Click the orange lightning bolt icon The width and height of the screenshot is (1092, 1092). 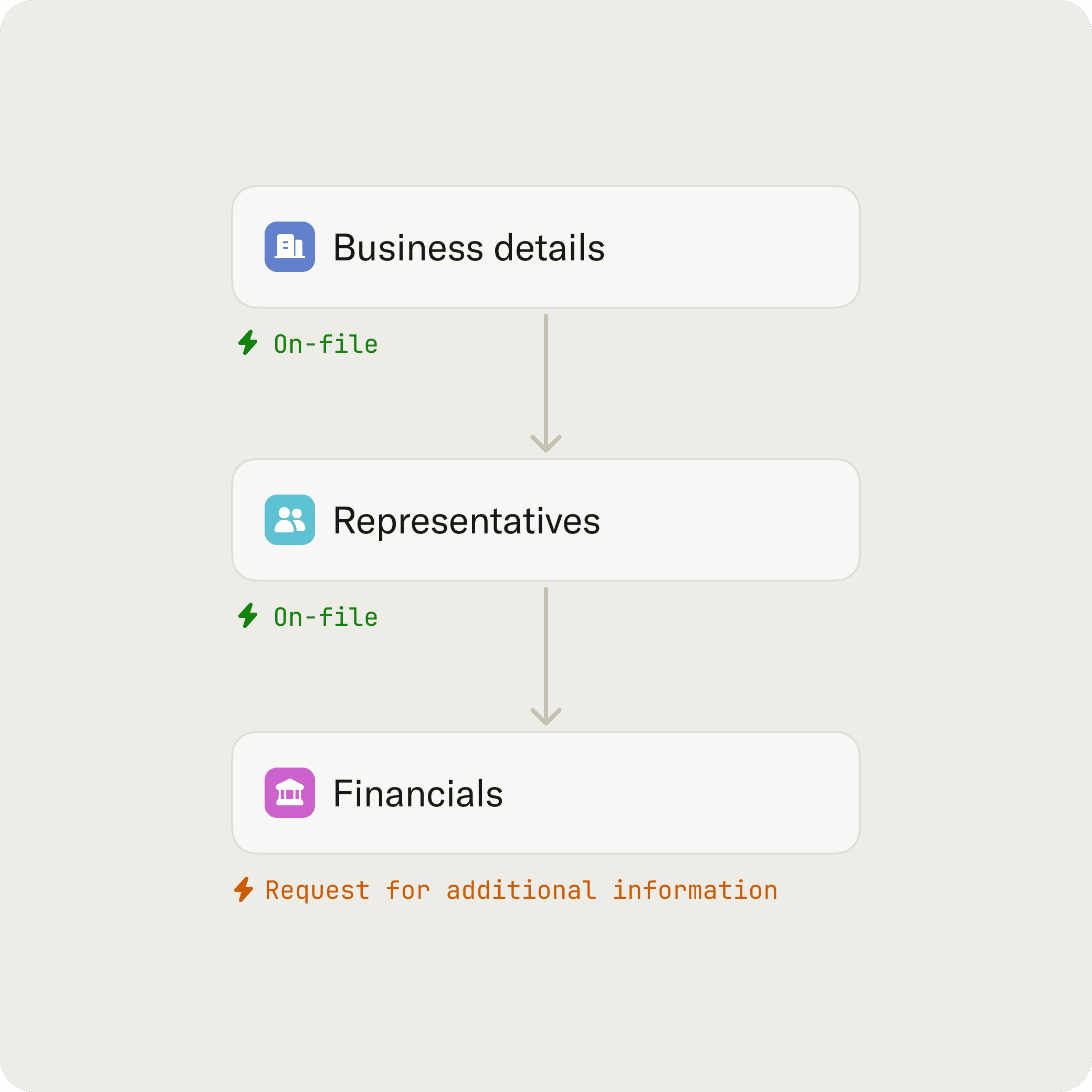click(244, 889)
